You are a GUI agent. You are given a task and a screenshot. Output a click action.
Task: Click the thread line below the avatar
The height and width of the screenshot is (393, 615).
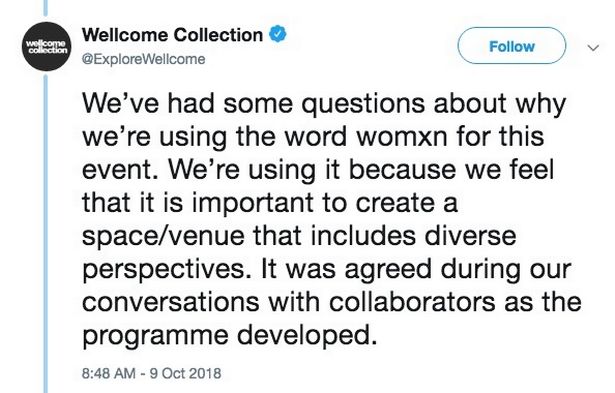tap(46, 234)
